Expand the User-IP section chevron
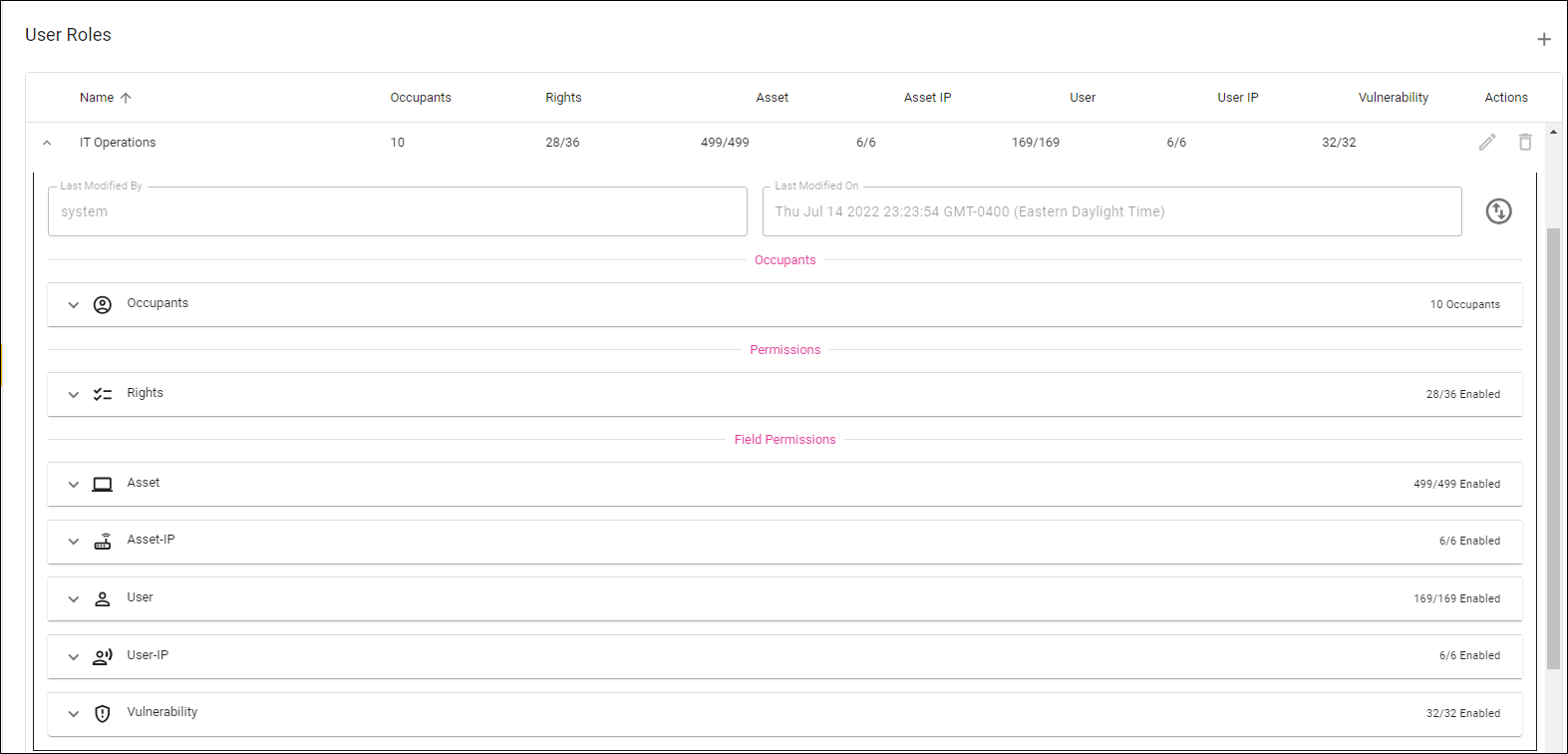 [74, 657]
